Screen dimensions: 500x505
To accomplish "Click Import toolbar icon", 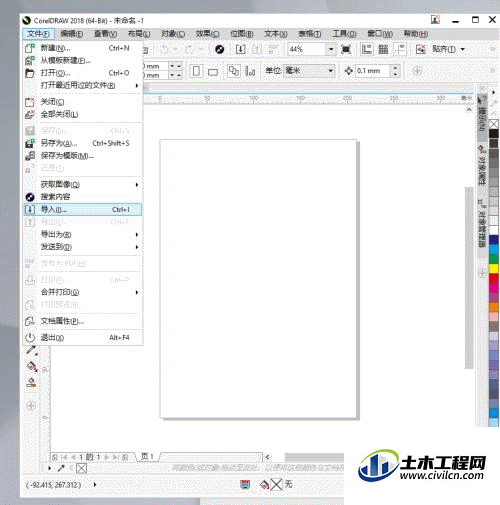I will click(x=240, y=50).
